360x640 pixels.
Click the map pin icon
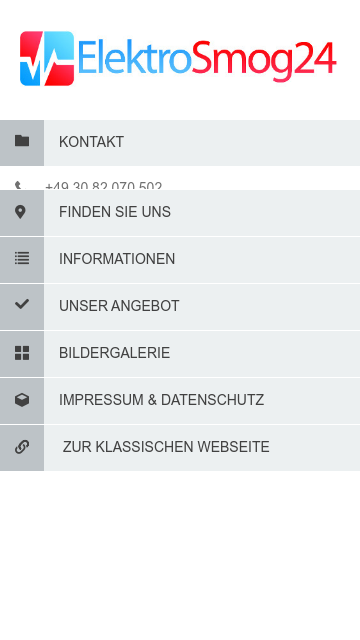coord(20,212)
